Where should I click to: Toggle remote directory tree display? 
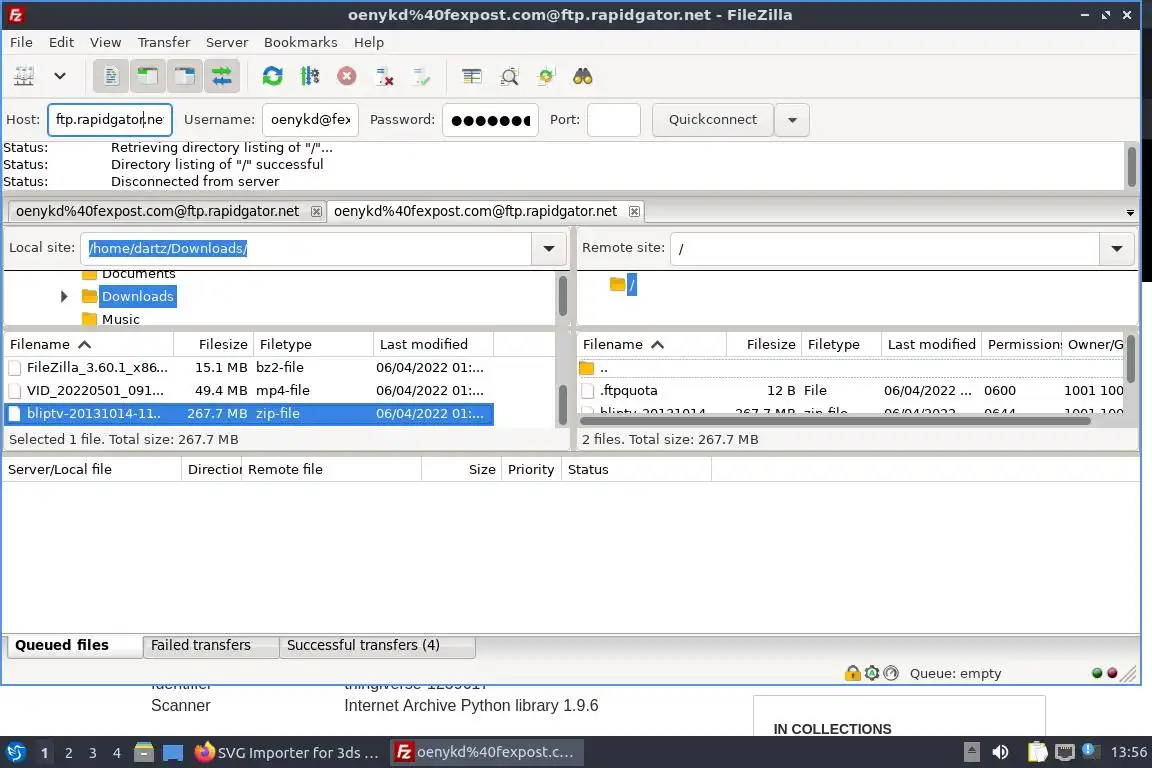(x=184, y=76)
